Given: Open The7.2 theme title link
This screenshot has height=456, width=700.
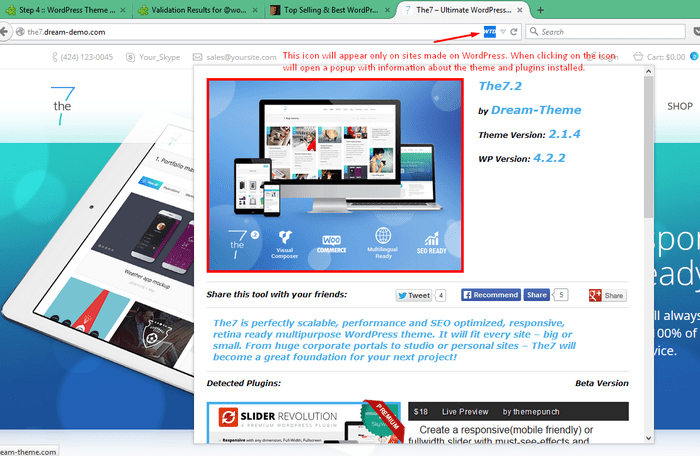Looking at the screenshot, I should click(x=500, y=86).
